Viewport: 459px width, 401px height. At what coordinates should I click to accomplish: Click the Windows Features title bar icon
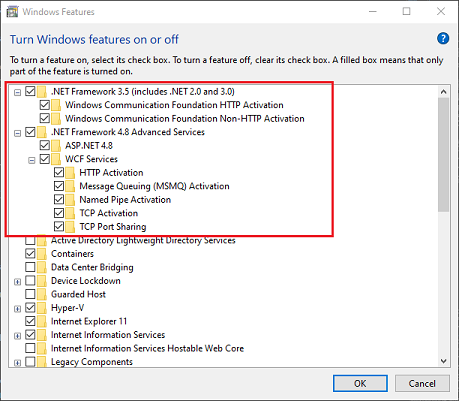click(x=12, y=12)
